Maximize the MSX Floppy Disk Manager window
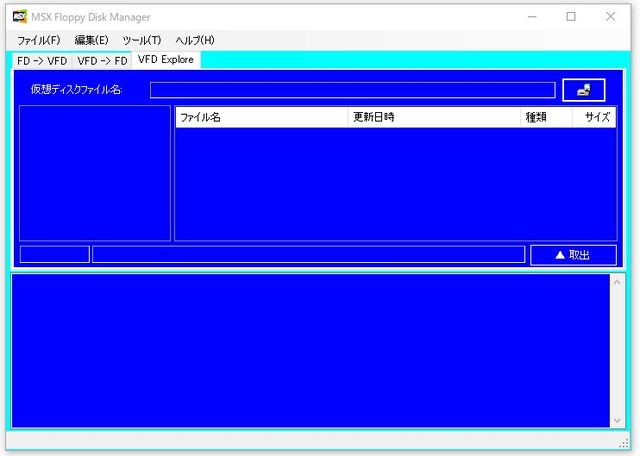This screenshot has width=640, height=456. pos(571,17)
